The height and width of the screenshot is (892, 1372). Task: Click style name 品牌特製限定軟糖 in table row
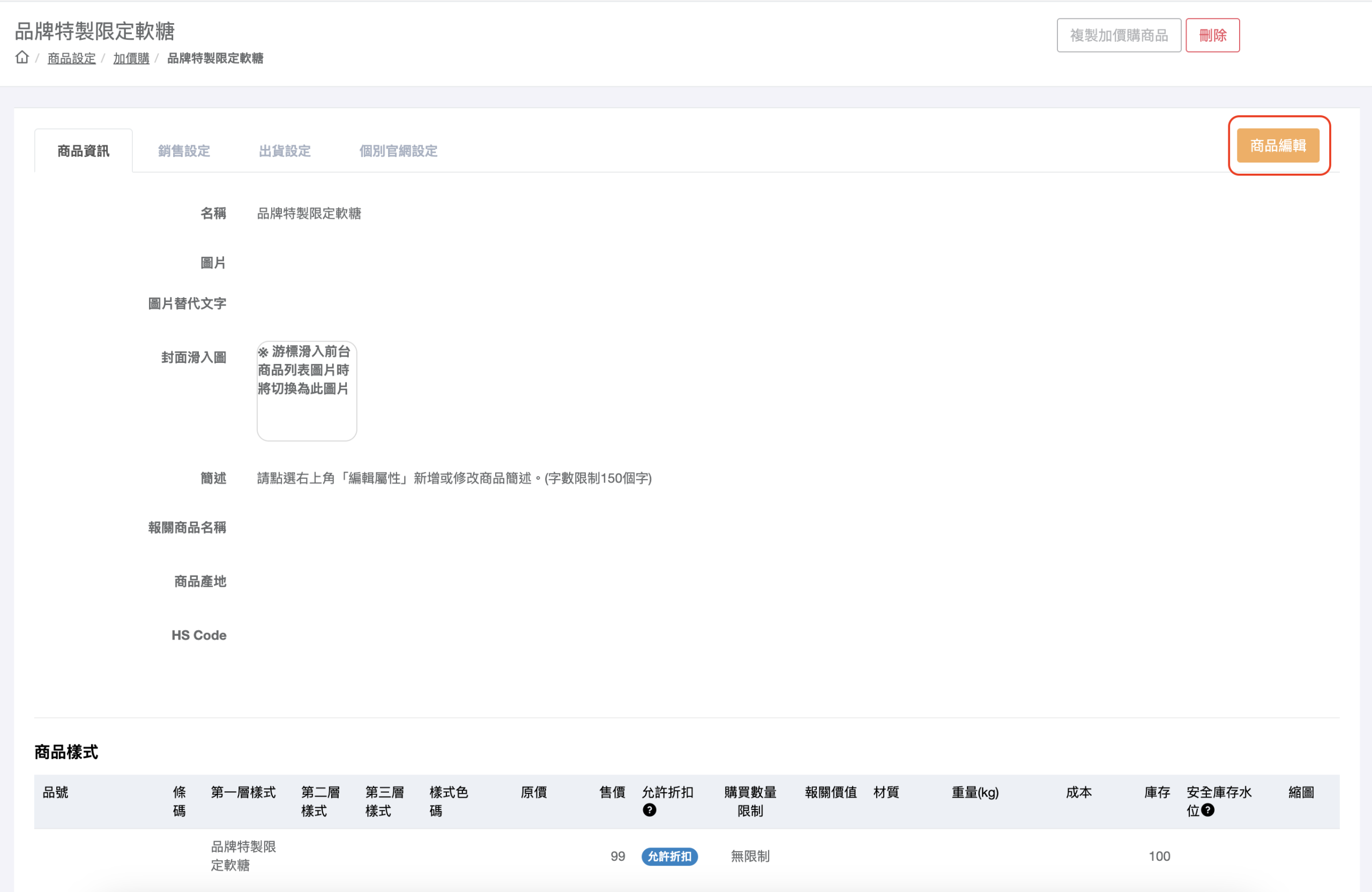point(243,856)
